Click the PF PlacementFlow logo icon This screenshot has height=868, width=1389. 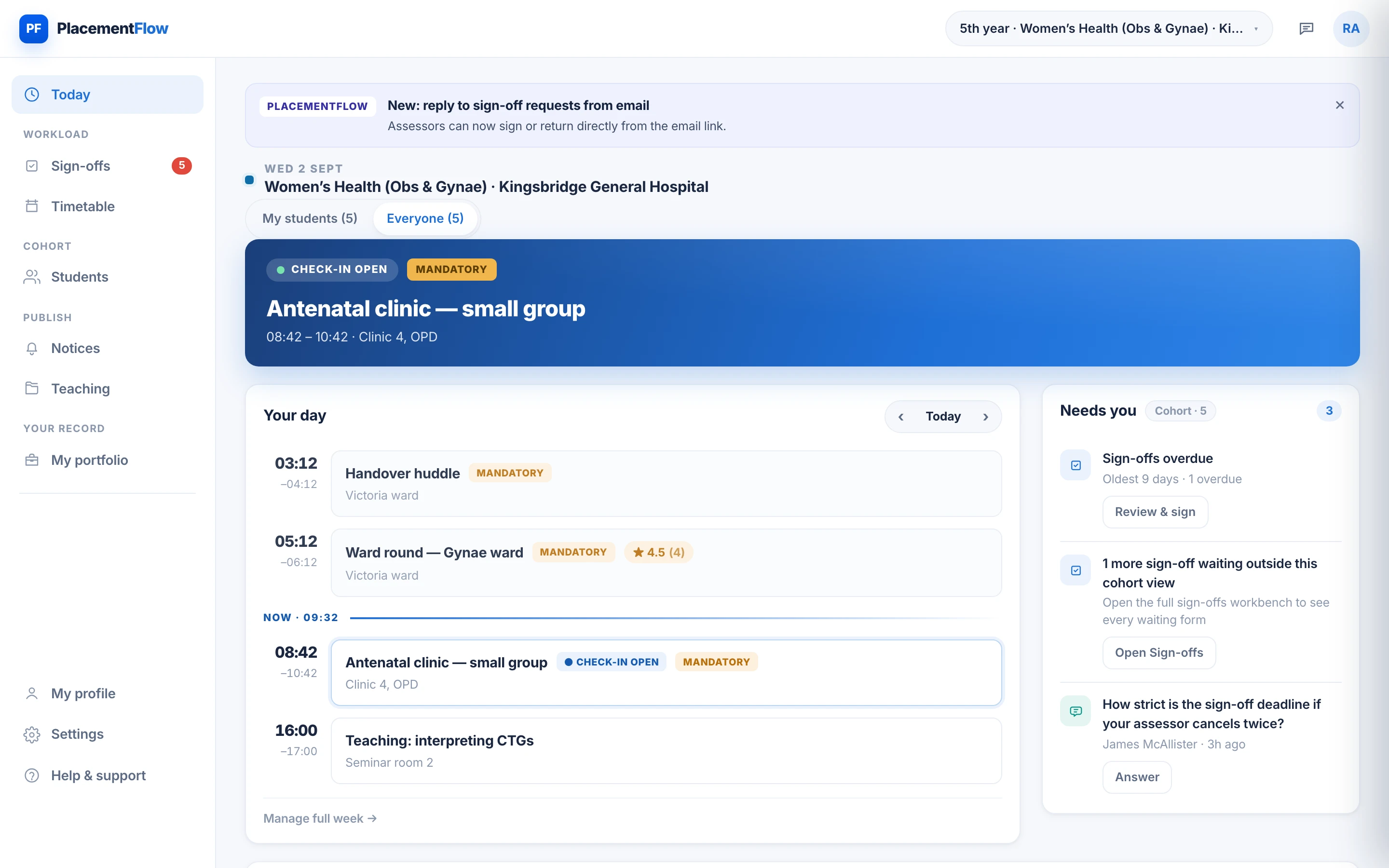coord(33,29)
